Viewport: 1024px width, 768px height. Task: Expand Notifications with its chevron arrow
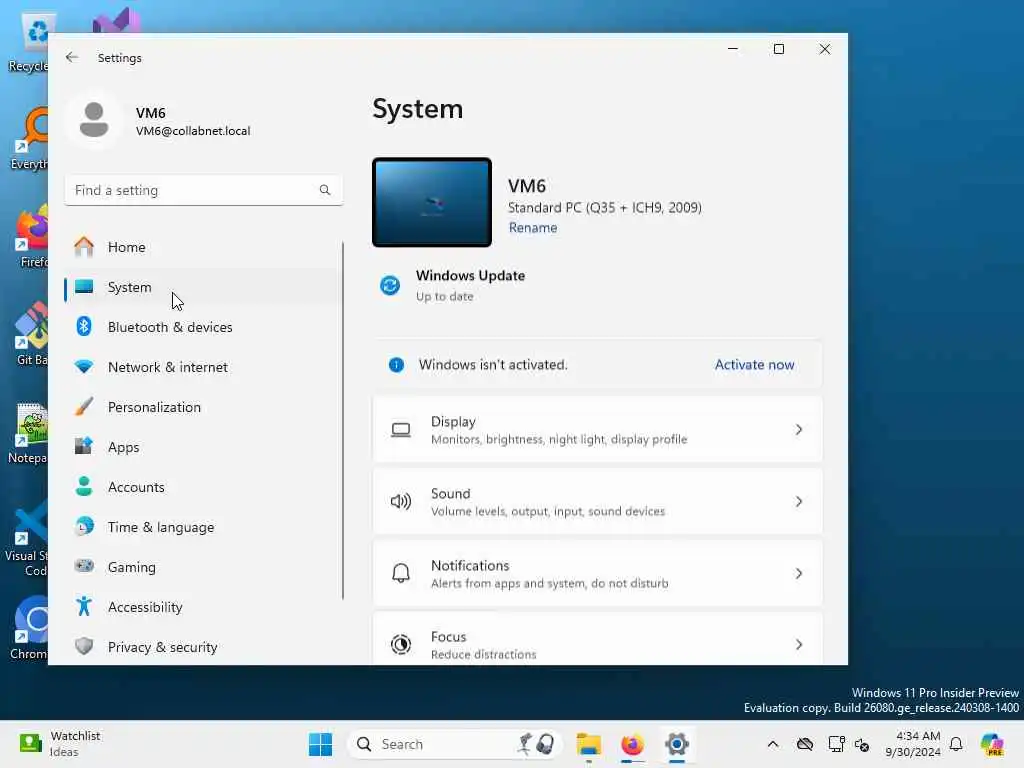pos(799,573)
